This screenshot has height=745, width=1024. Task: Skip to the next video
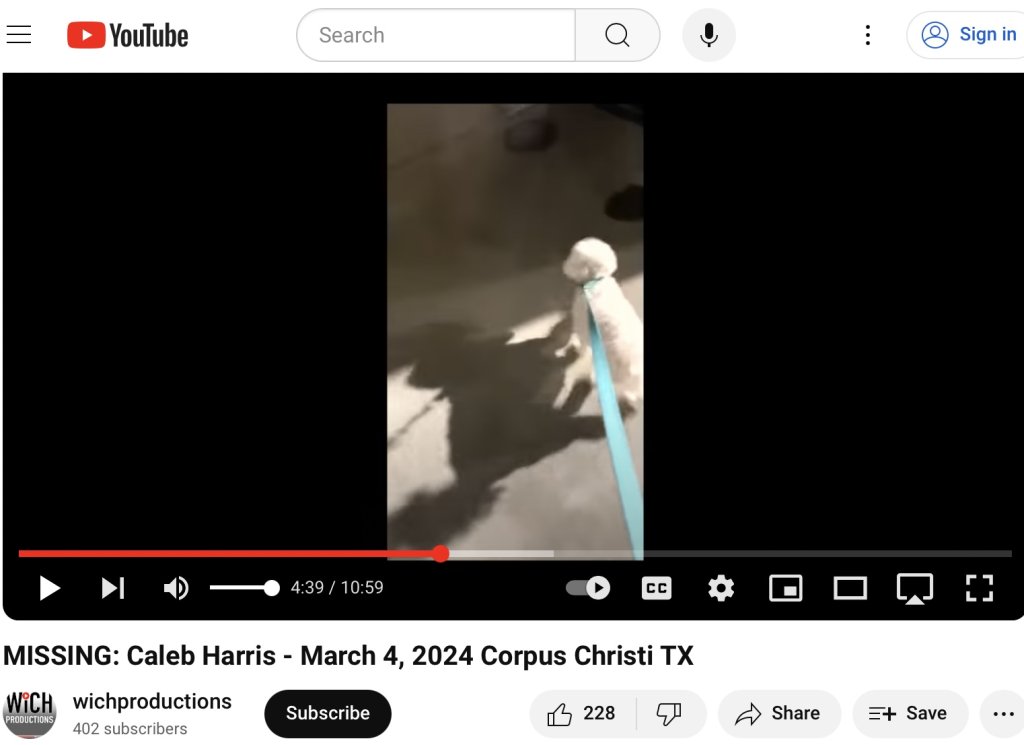coord(113,588)
